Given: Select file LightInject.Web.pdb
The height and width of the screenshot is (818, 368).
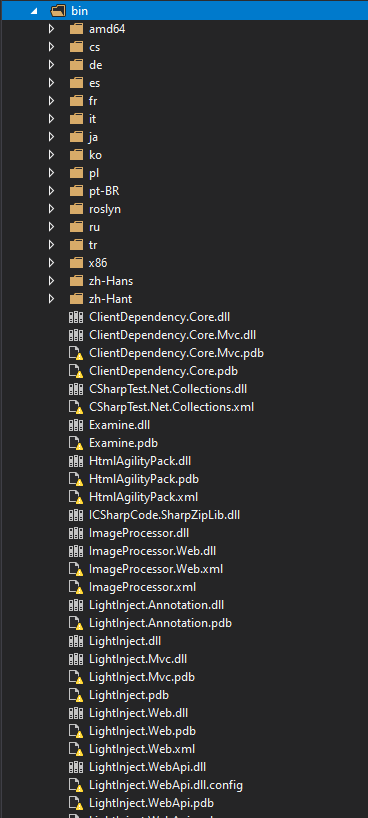Looking at the screenshot, I should [143, 731].
